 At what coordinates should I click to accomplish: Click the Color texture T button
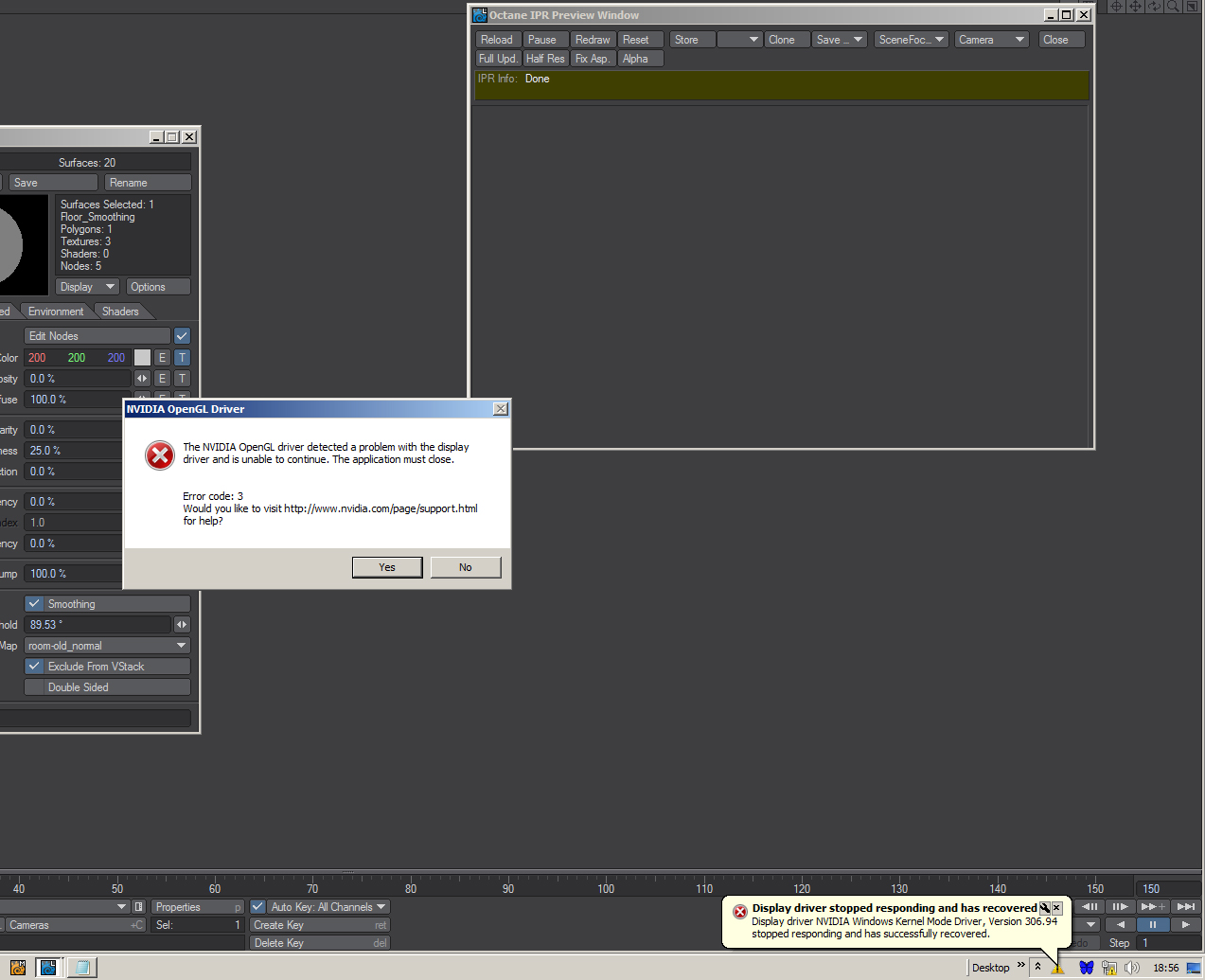183,358
